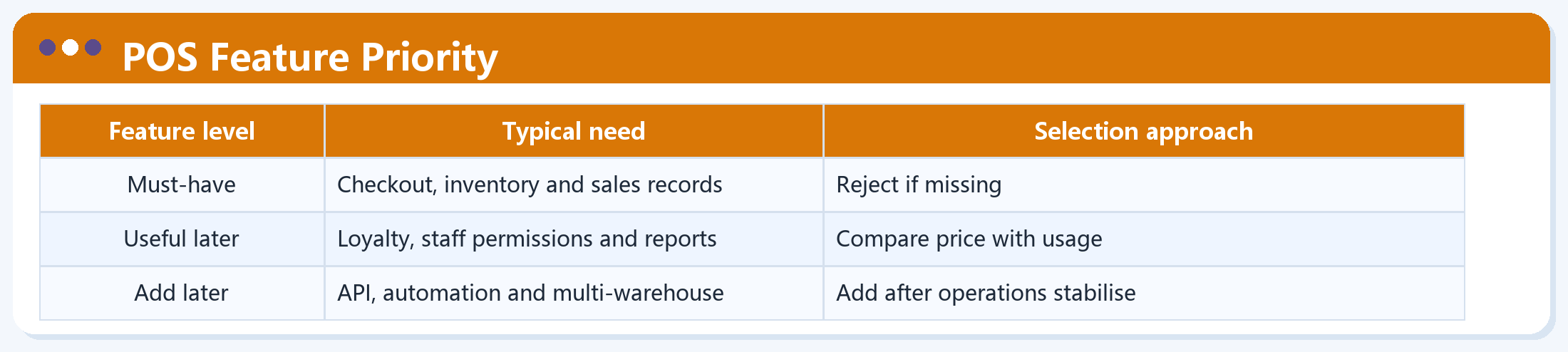Select Add after operations stabilise cell
1568x352 pixels.
1144,293
